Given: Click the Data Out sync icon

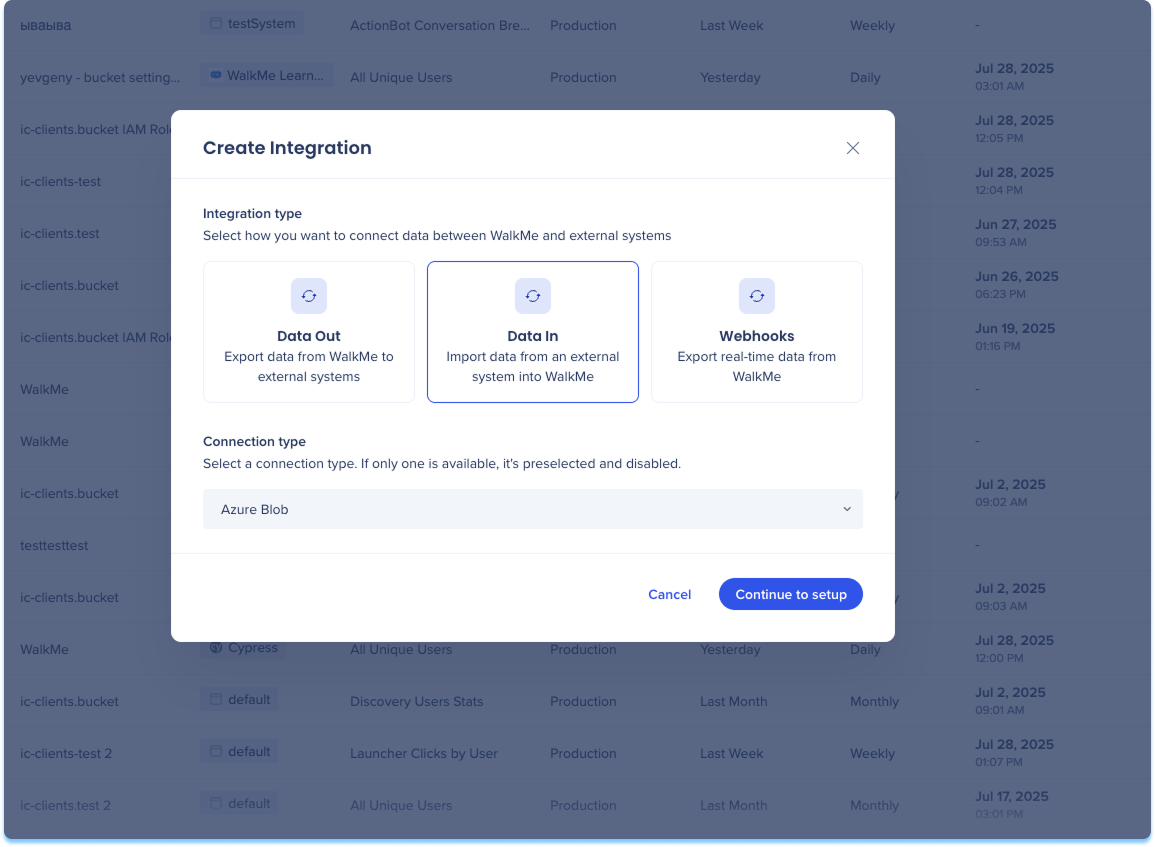Looking at the screenshot, I should point(309,296).
